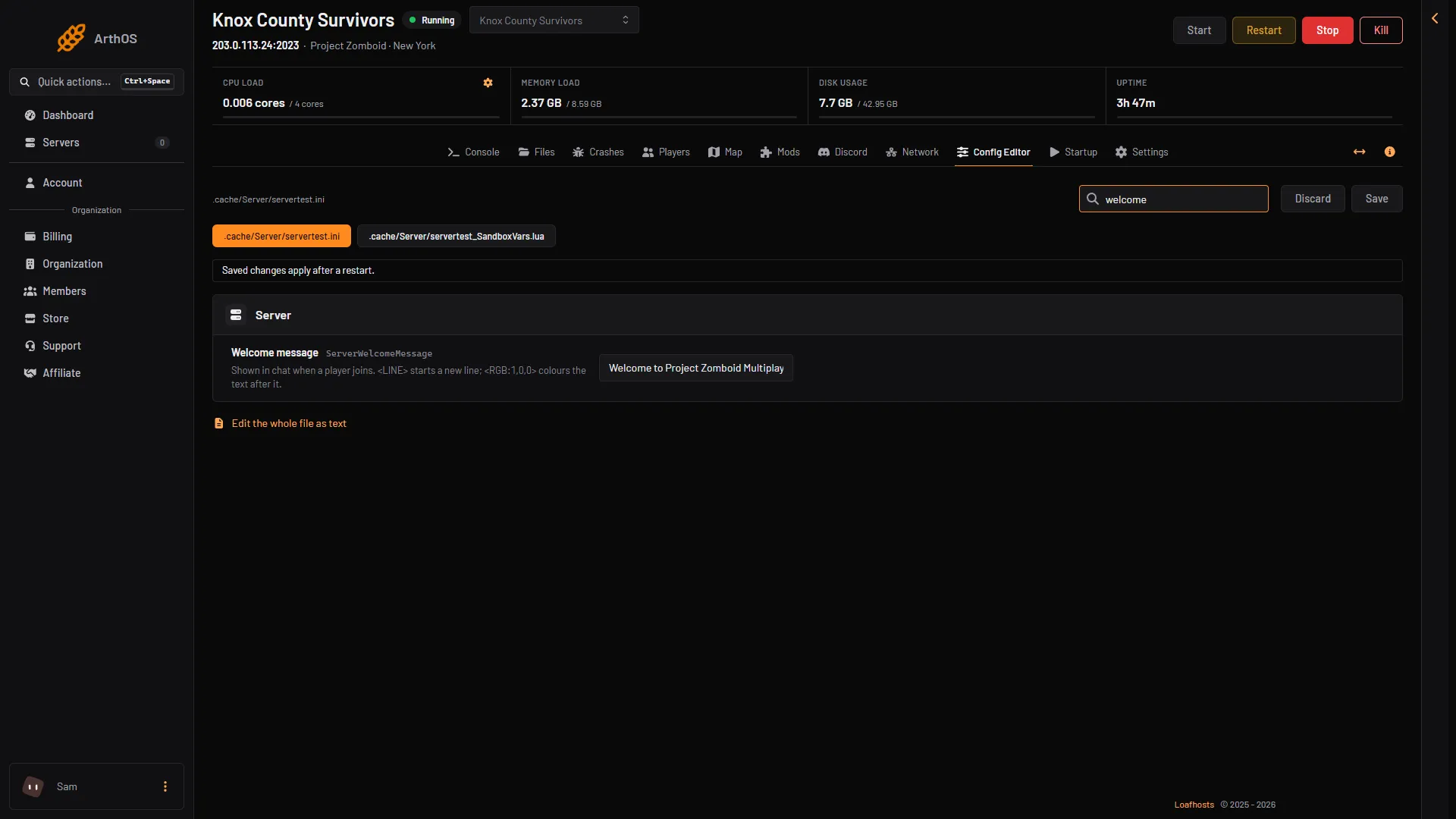Open the CPU load settings gear icon
1456x819 pixels.
(488, 83)
